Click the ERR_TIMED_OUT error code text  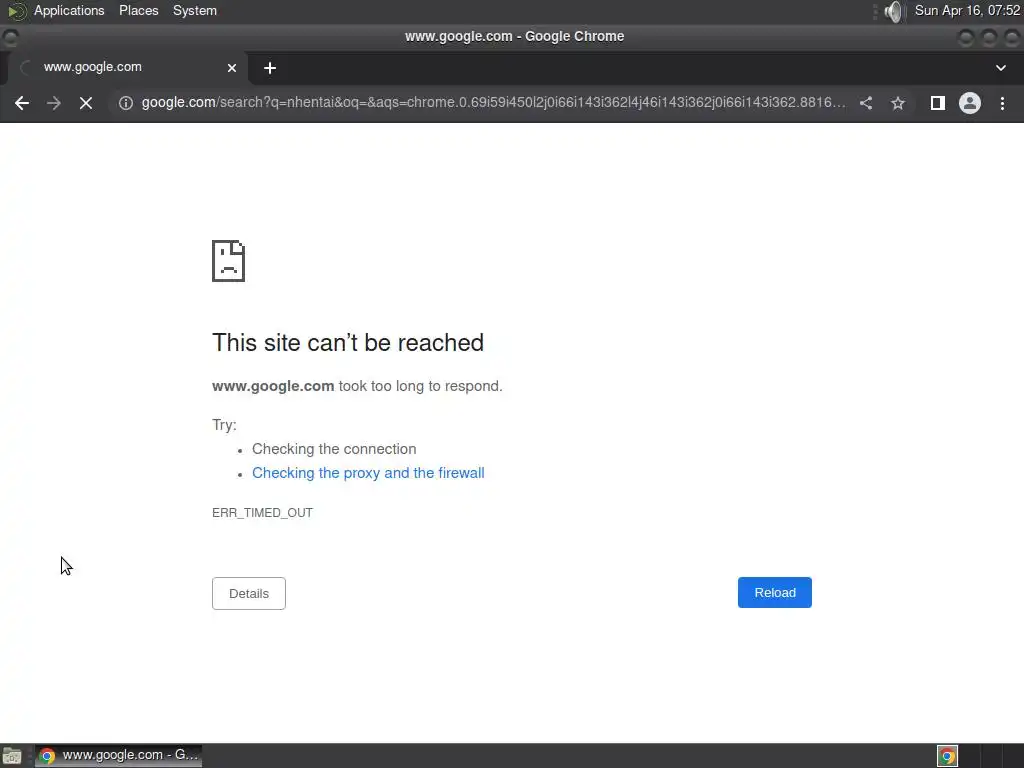263,513
